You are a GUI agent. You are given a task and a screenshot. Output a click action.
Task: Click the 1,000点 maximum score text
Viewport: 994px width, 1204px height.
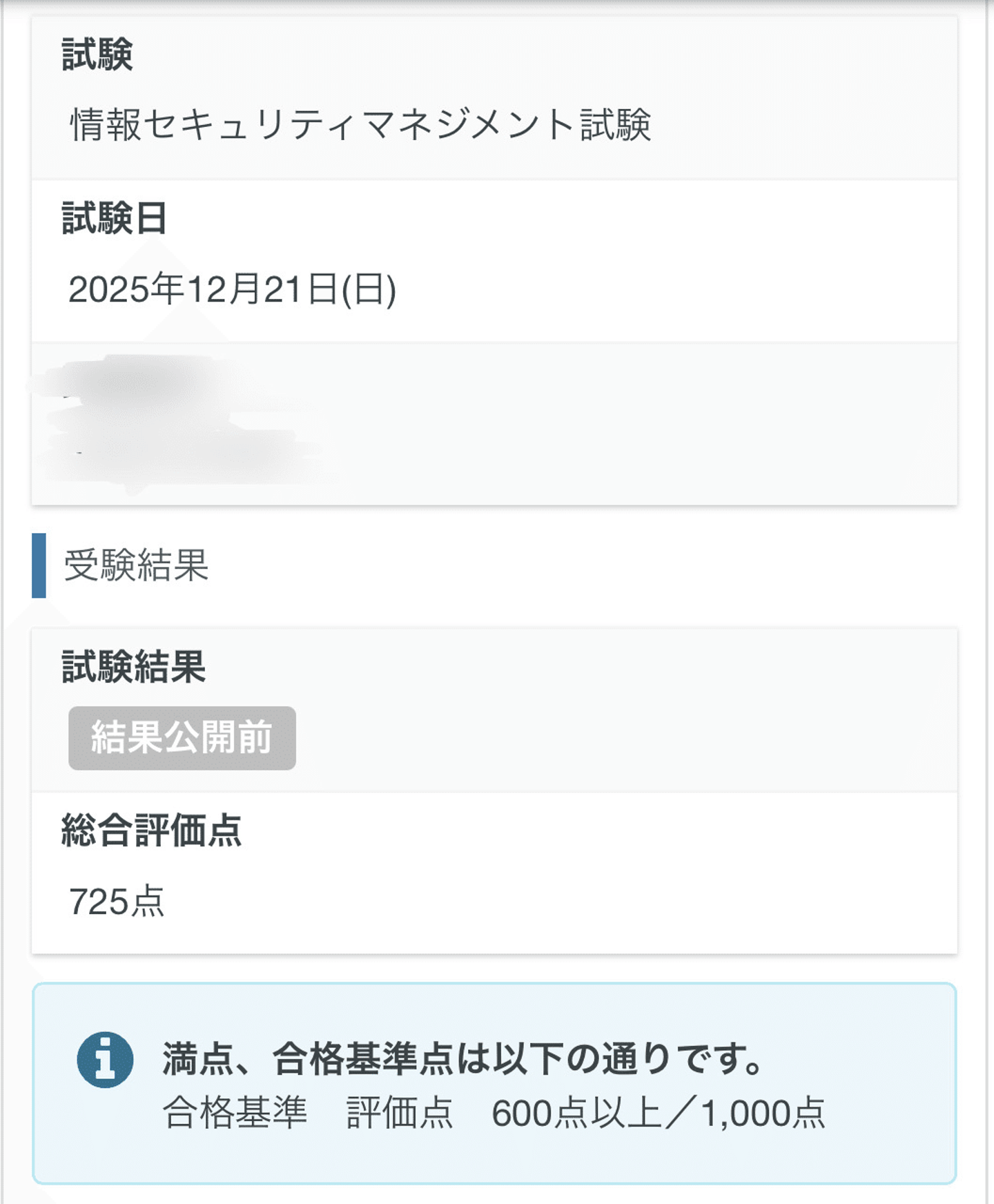coord(763,1113)
